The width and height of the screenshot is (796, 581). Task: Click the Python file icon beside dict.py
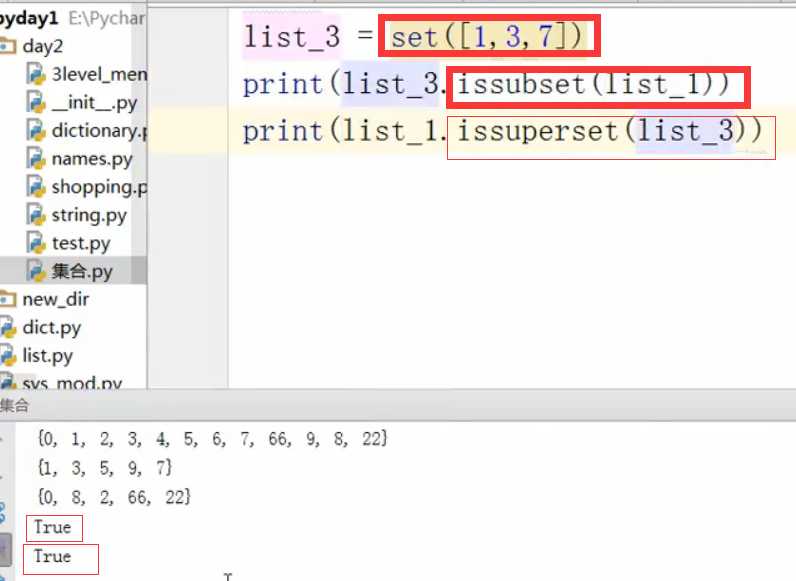click(9, 328)
